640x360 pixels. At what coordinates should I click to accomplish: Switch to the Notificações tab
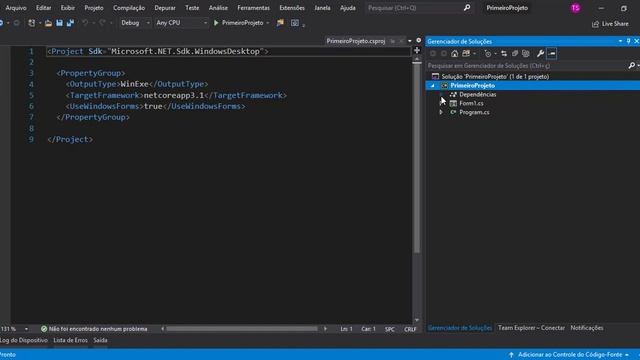pyautogui.click(x=587, y=328)
